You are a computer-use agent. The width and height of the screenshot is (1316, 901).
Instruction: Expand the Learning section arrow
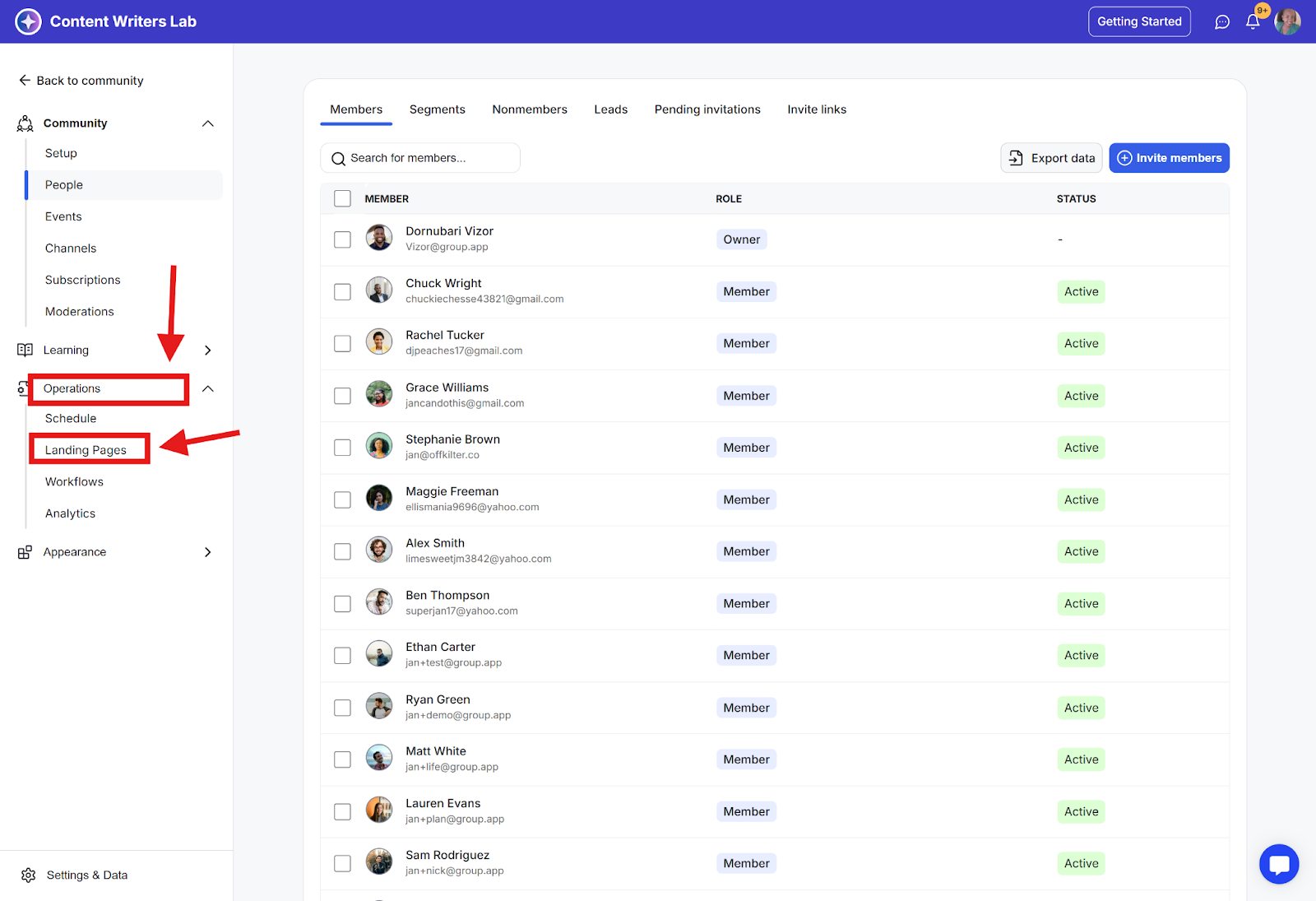[x=208, y=351]
